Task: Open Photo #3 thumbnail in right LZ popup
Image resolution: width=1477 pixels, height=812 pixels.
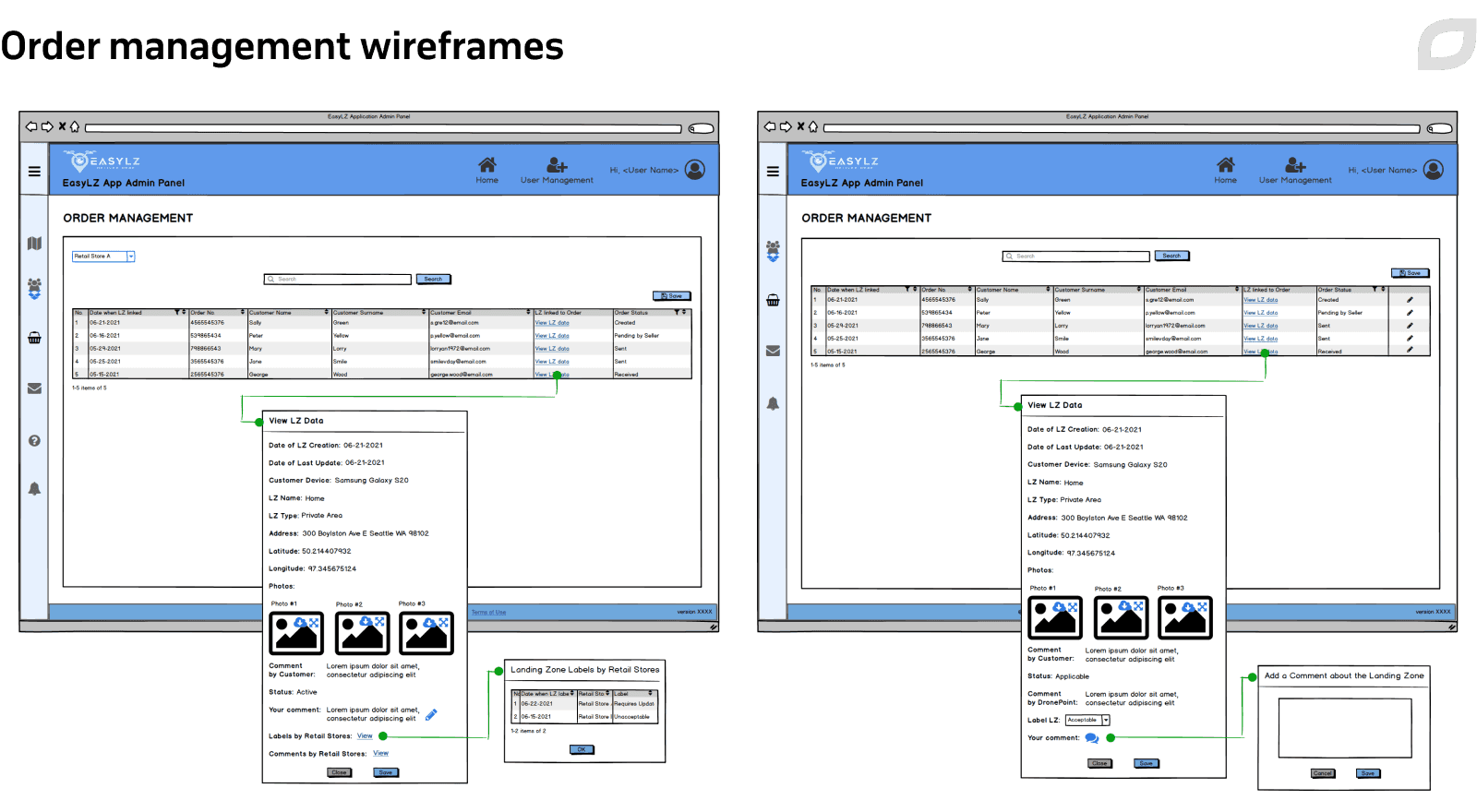Action: click(x=1185, y=618)
